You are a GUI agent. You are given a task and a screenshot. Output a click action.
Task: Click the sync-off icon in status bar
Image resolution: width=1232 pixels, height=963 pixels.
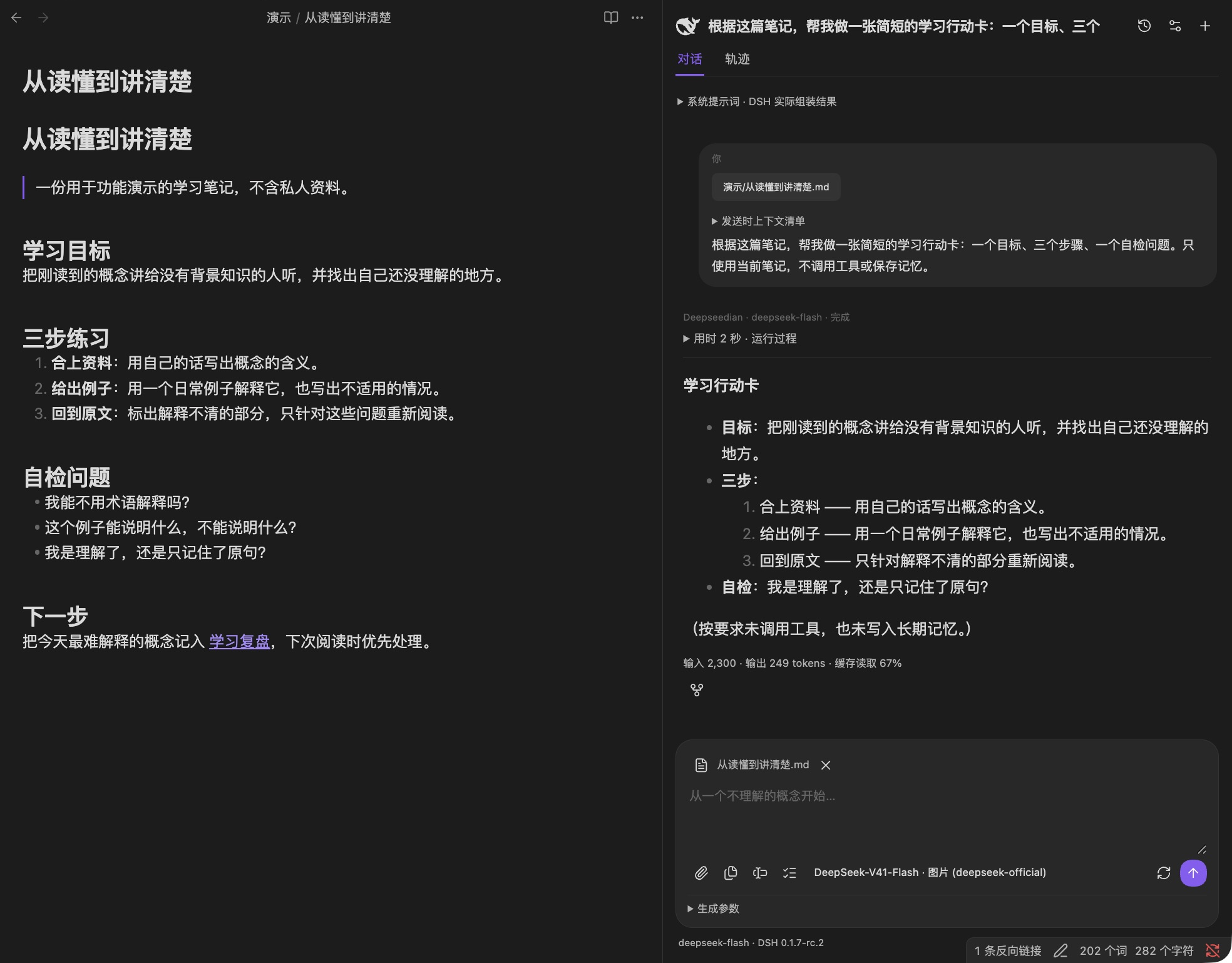(x=1213, y=950)
